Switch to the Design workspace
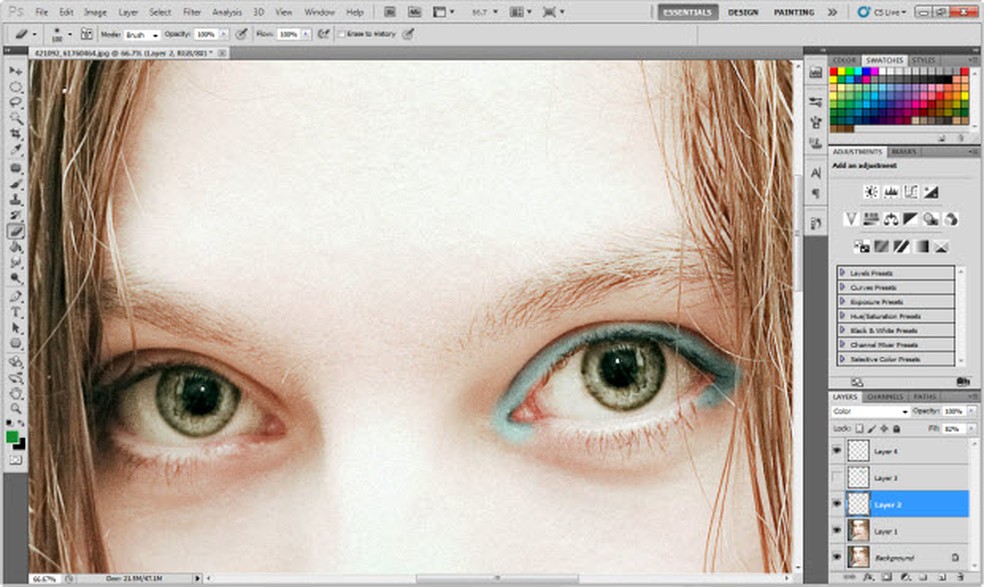This screenshot has width=984, height=587. click(743, 12)
